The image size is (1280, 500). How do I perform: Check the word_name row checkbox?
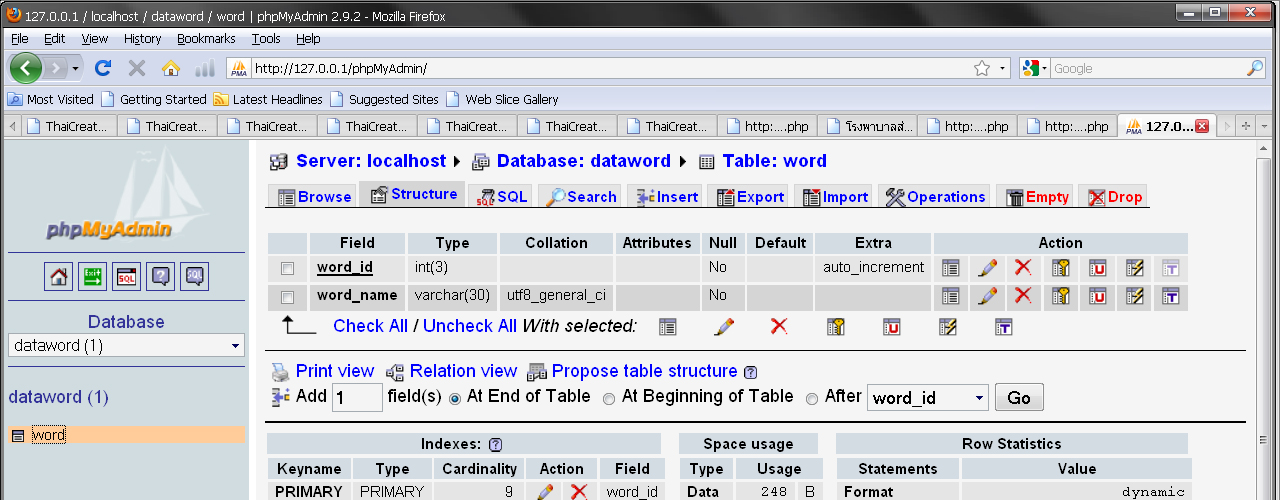[288, 297]
